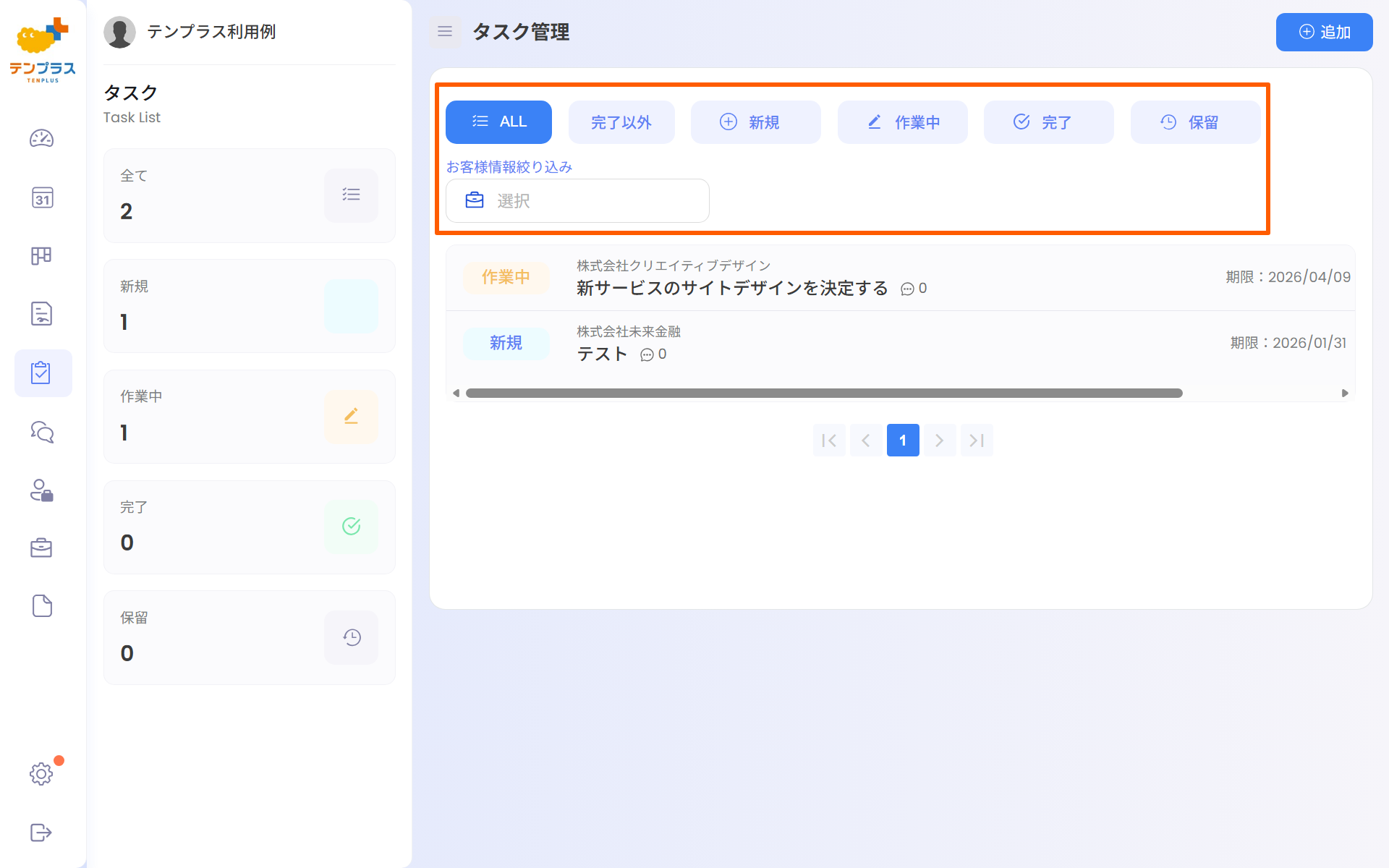Select the 作業中 filter tab
Image resolution: width=1389 pixels, height=868 pixels.
click(902, 122)
